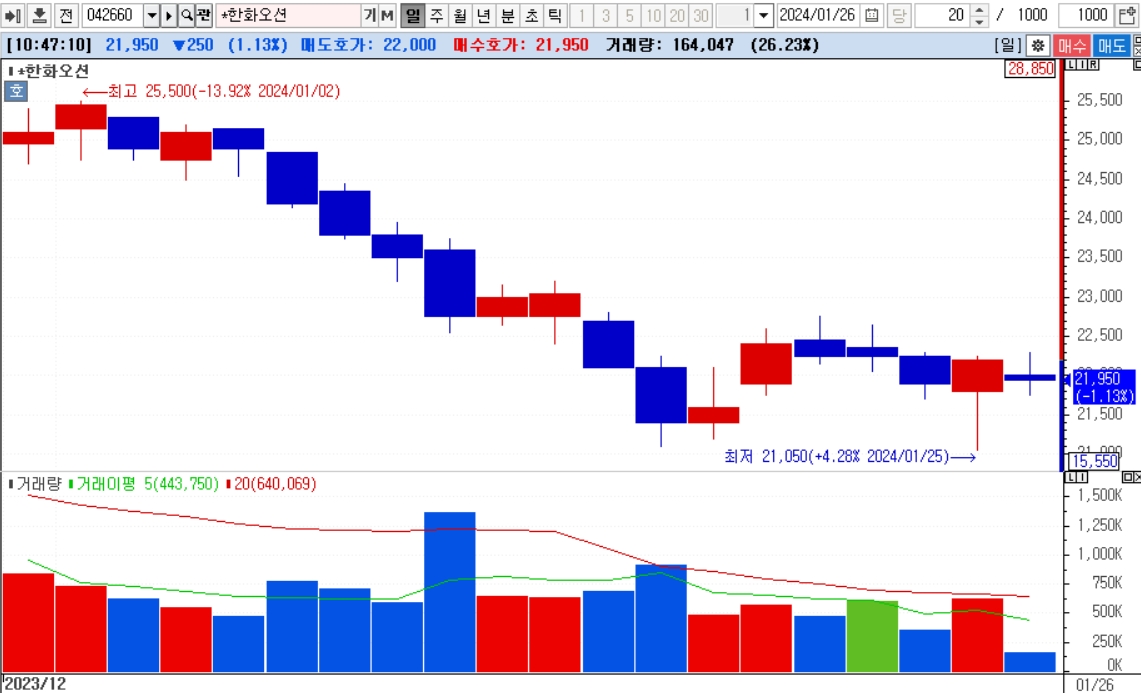Open the interval value dropdown showing 1
The width and height of the screenshot is (1141, 693).
(763, 15)
